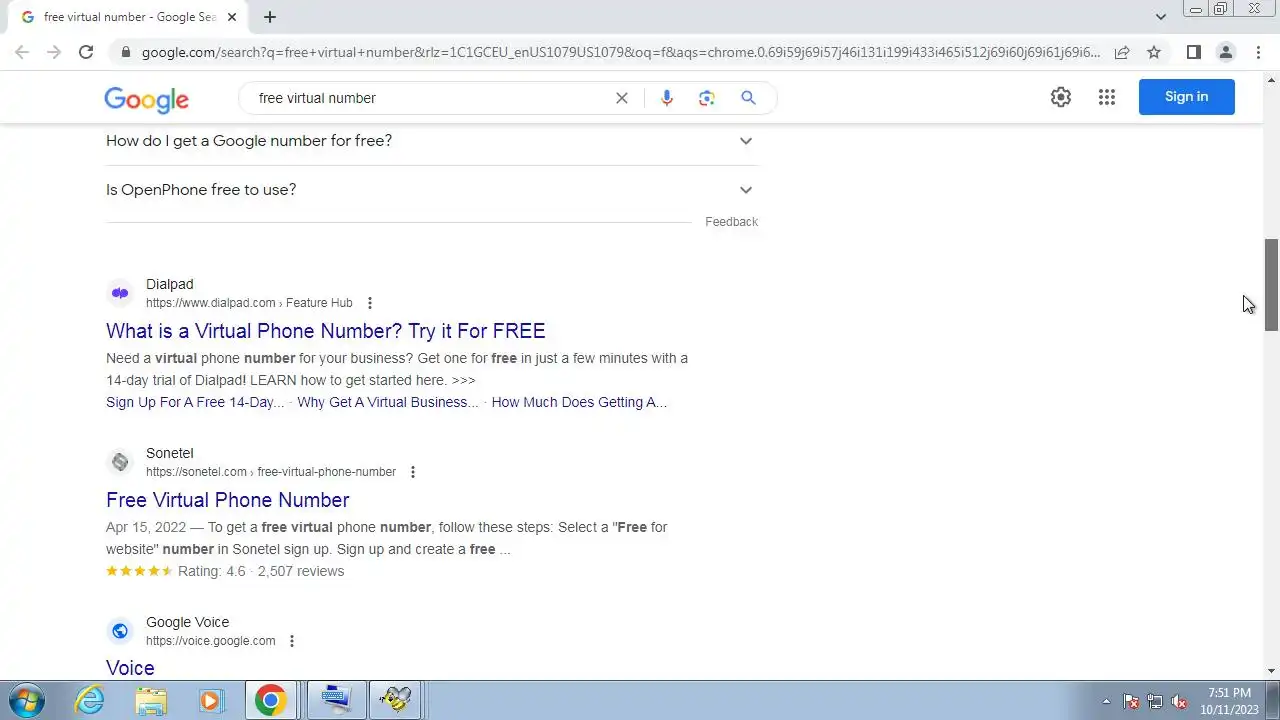This screenshot has height=720, width=1280.
Task: Open 'What is a Virtual Phone Number?' result
Action: click(326, 331)
